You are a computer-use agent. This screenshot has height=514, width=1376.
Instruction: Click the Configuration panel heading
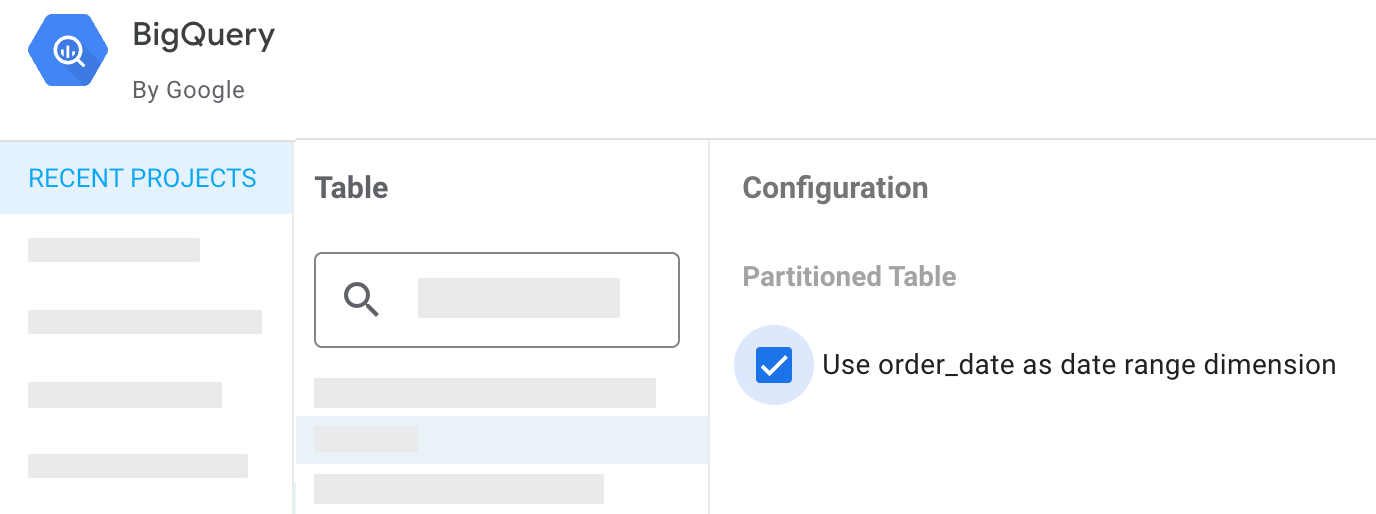835,188
